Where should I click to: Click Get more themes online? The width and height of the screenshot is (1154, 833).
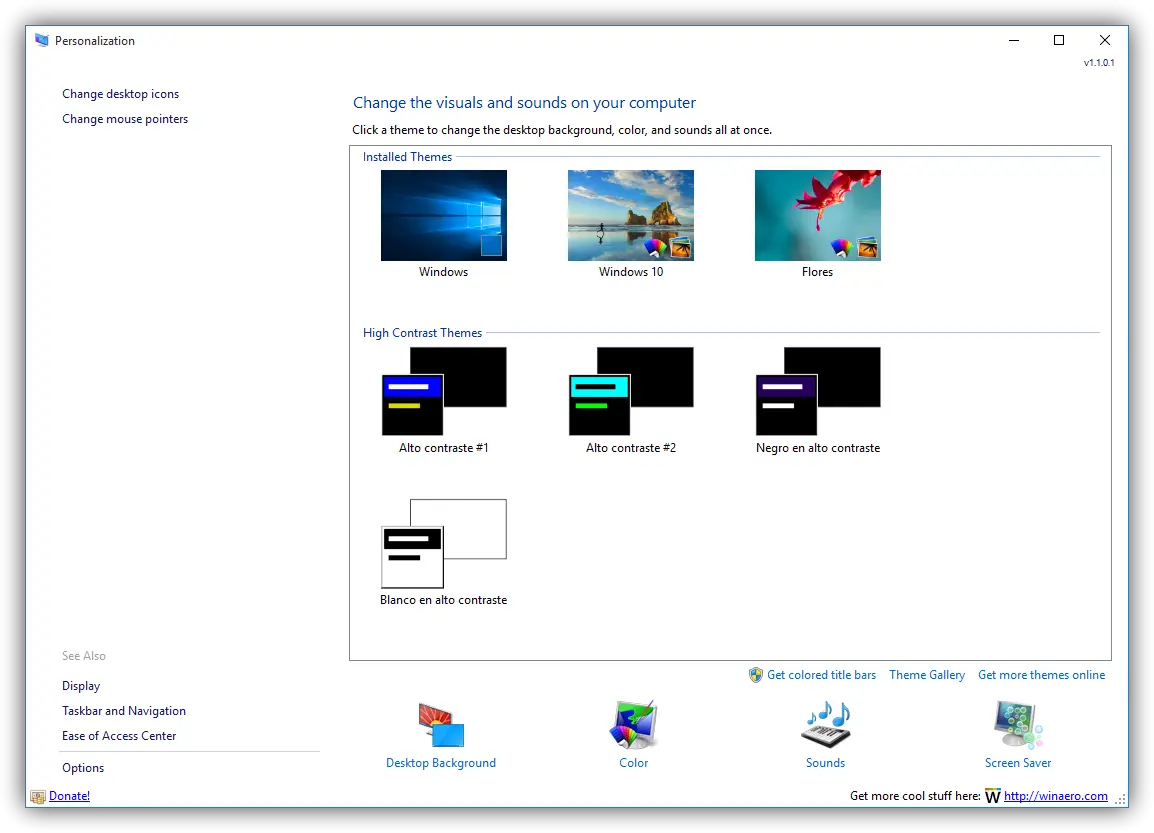1041,675
